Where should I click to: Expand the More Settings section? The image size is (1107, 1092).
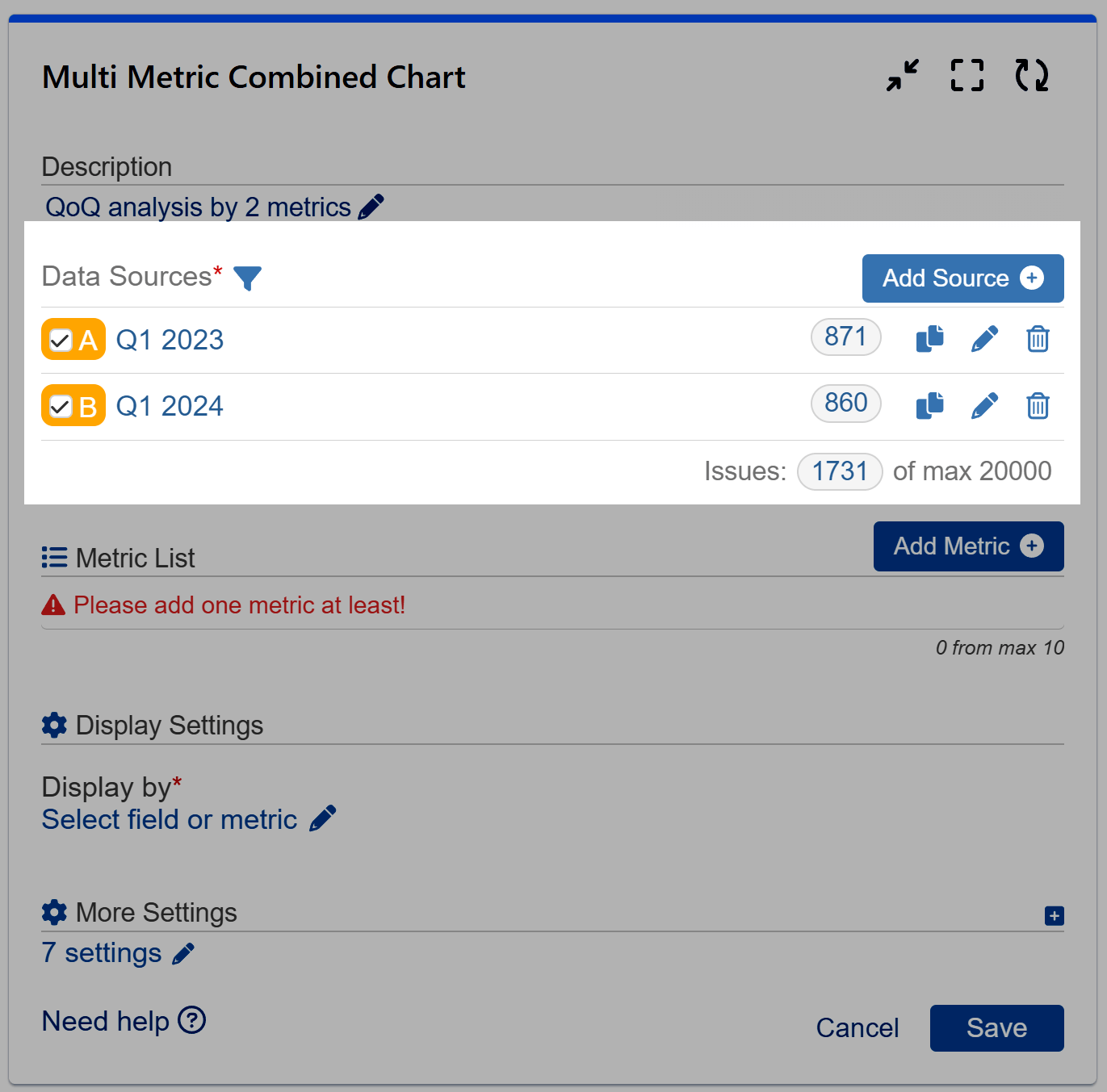pyautogui.click(x=1053, y=915)
